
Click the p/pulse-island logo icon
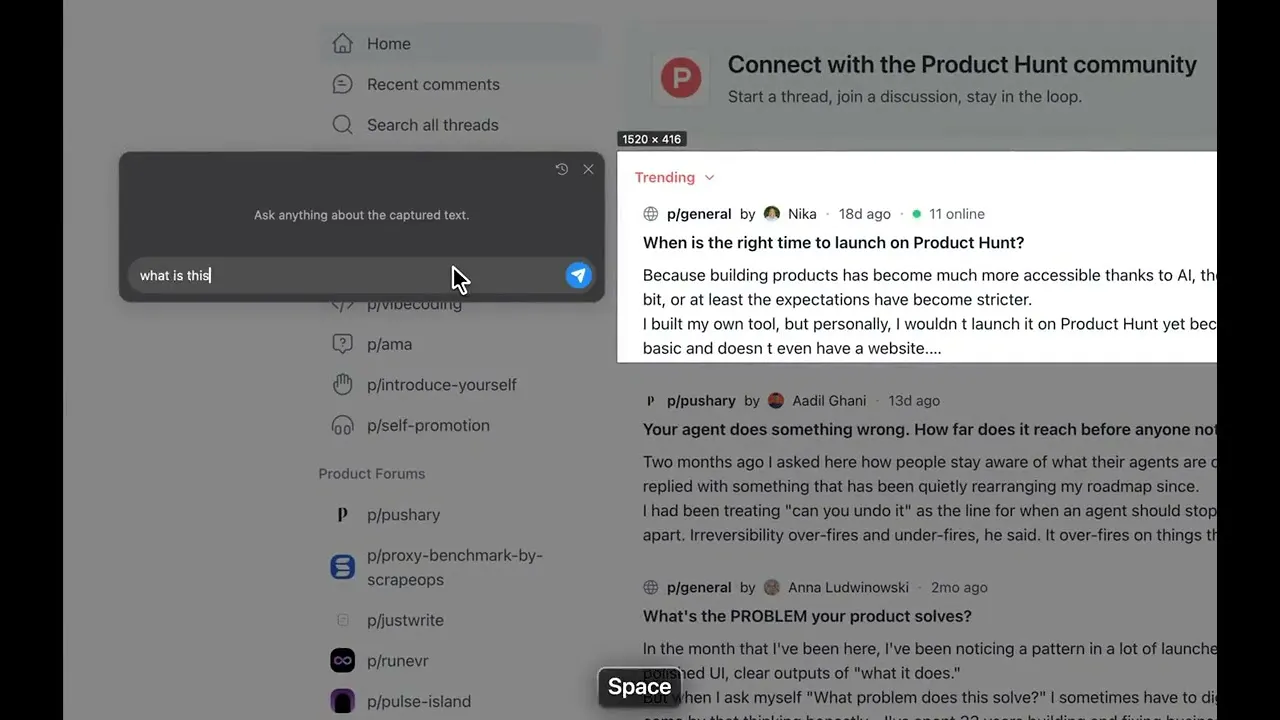click(x=342, y=701)
